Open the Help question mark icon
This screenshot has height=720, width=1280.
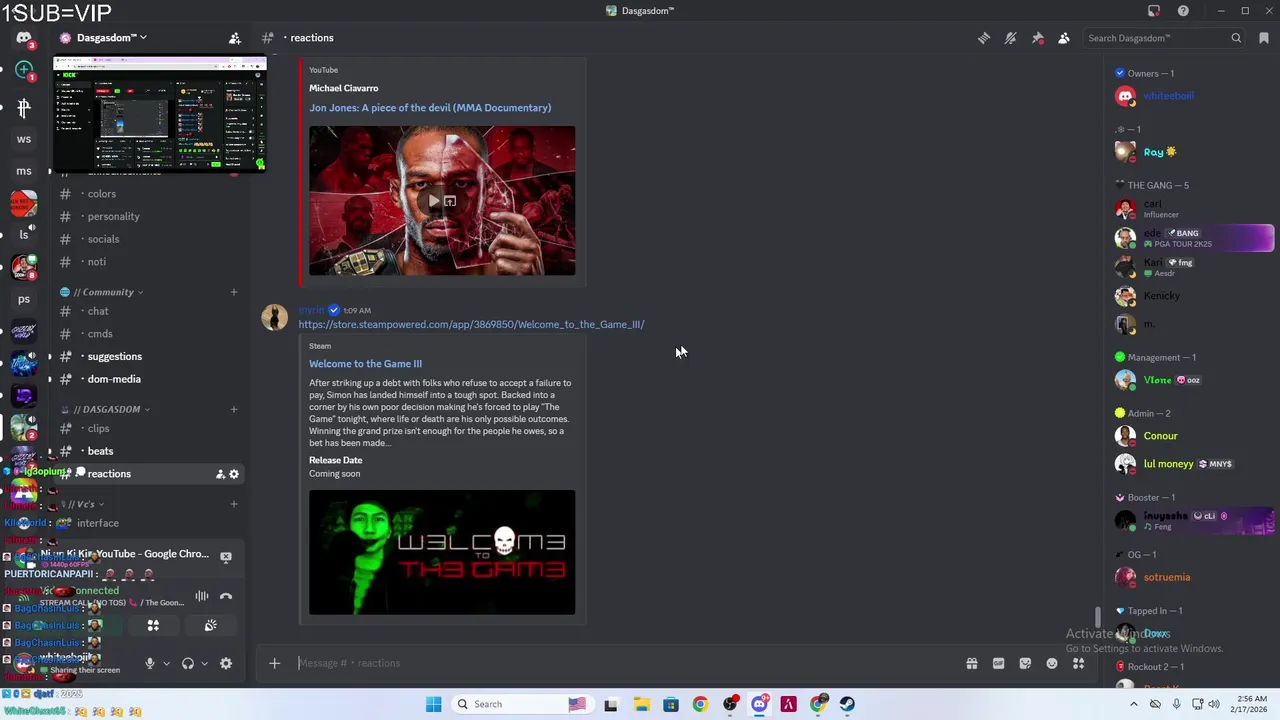[x=1183, y=11]
